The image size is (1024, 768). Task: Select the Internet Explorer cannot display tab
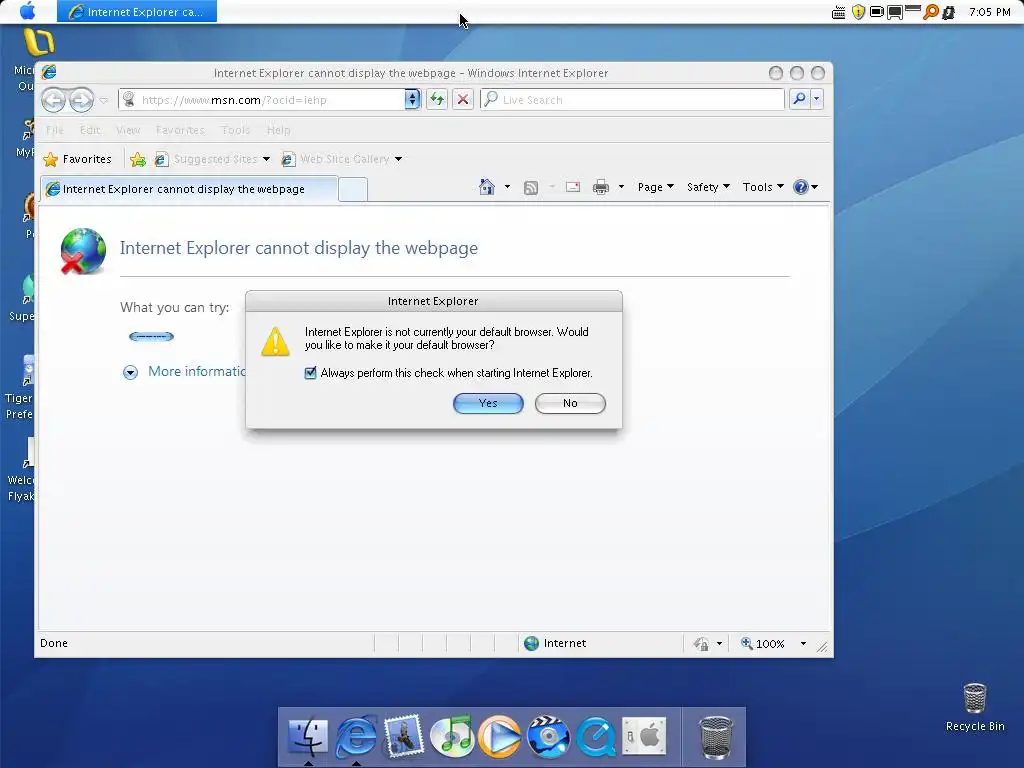pos(189,189)
